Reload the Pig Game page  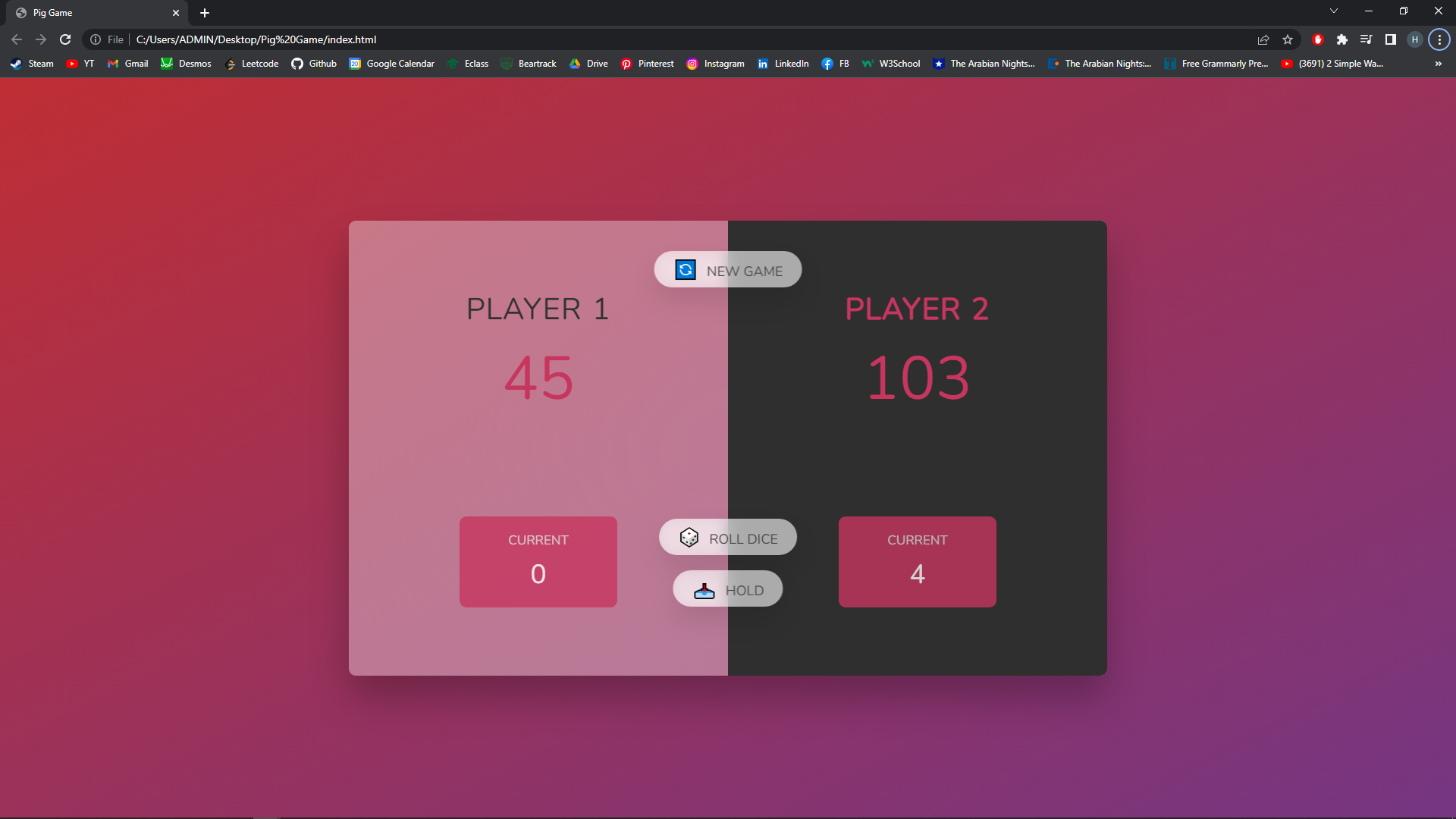click(x=65, y=39)
